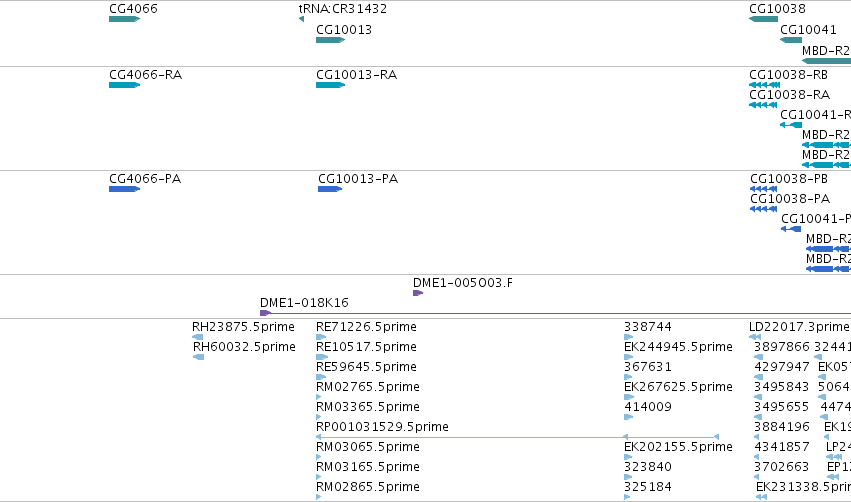This screenshot has width=851, height=502.
Task: Open the 3495843 EST label
Action: (782, 387)
